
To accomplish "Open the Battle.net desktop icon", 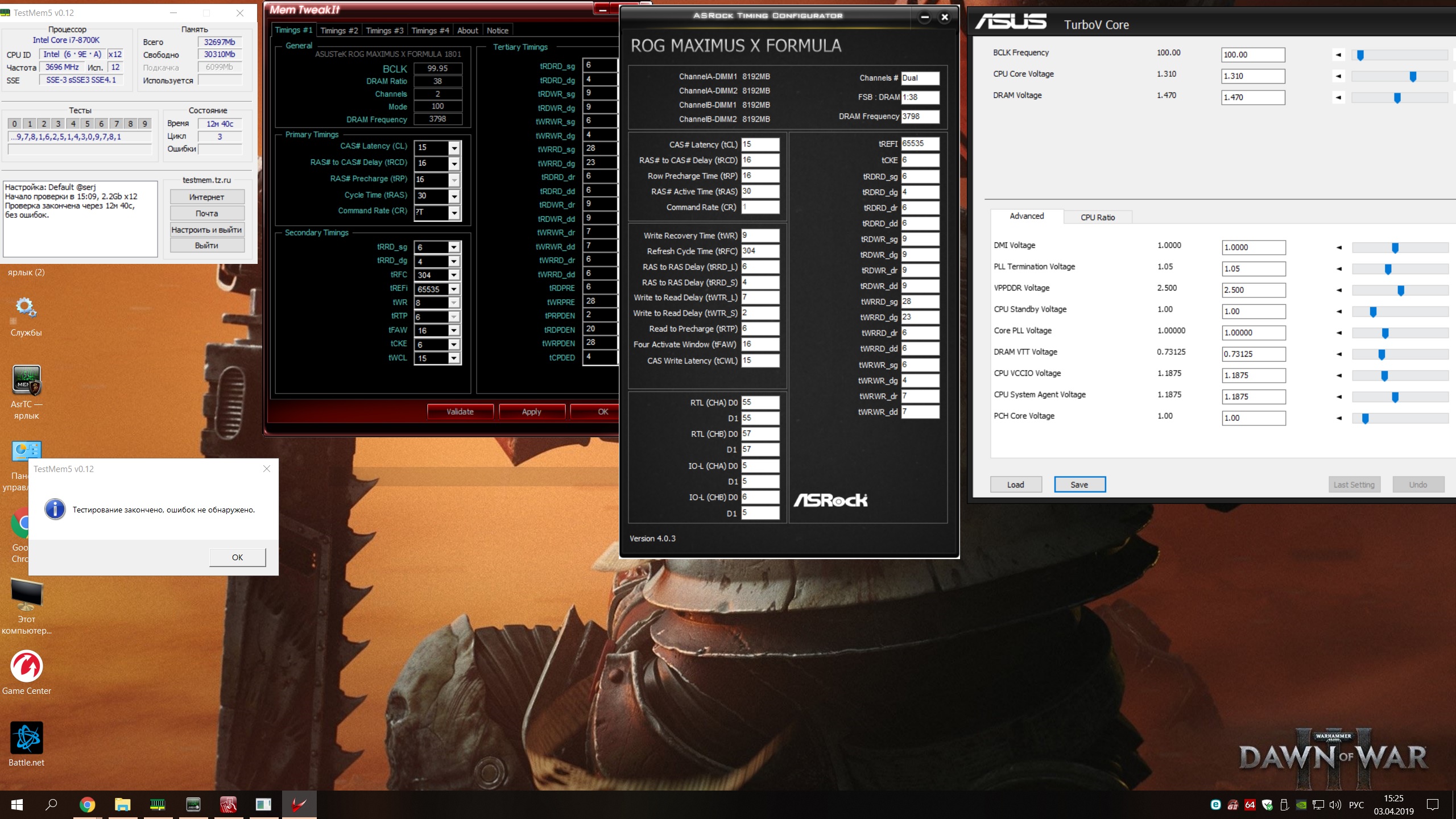I will [x=26, y=738].
